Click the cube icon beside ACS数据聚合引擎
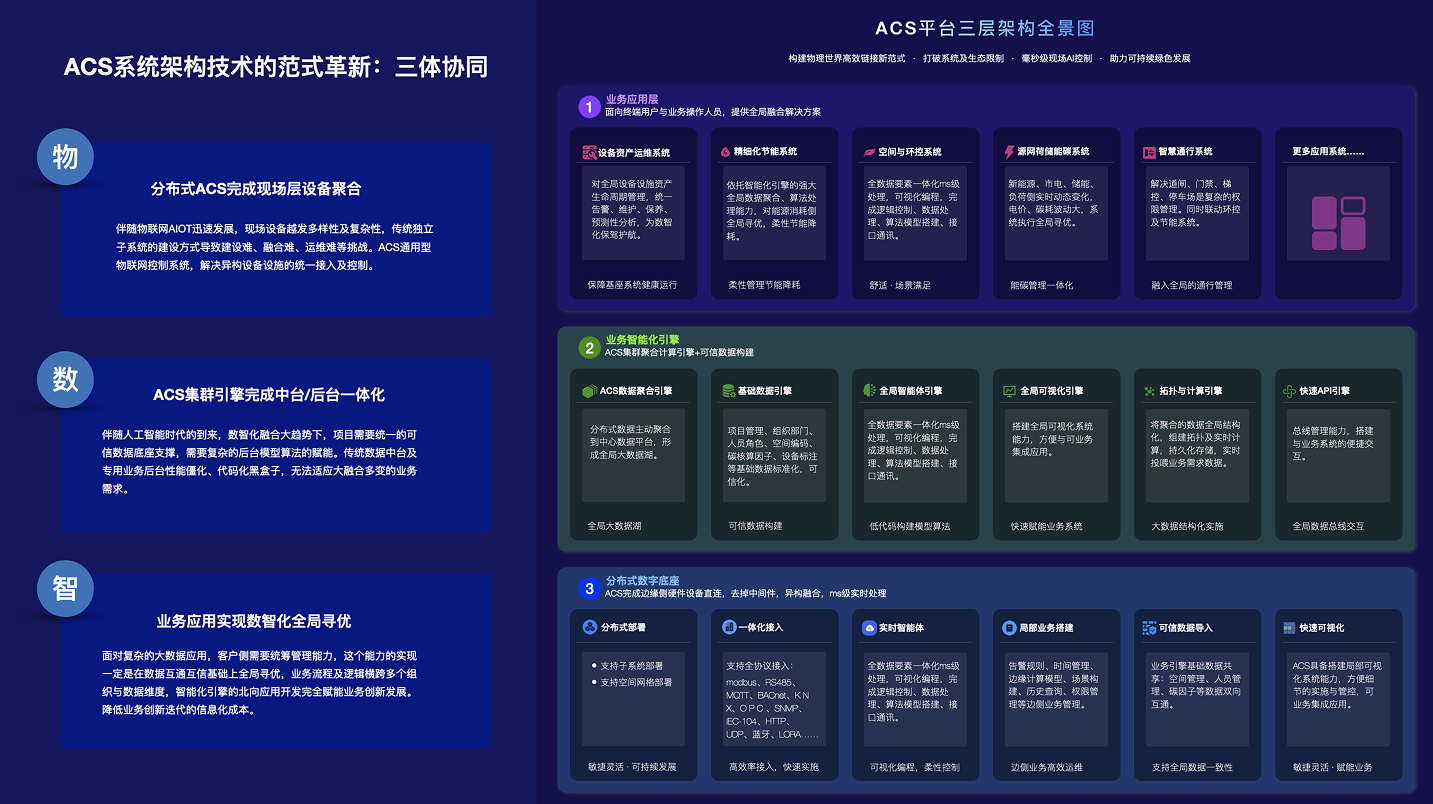Image resolution: width=1433 pixels, height=804 pixels. pos(589,391)
